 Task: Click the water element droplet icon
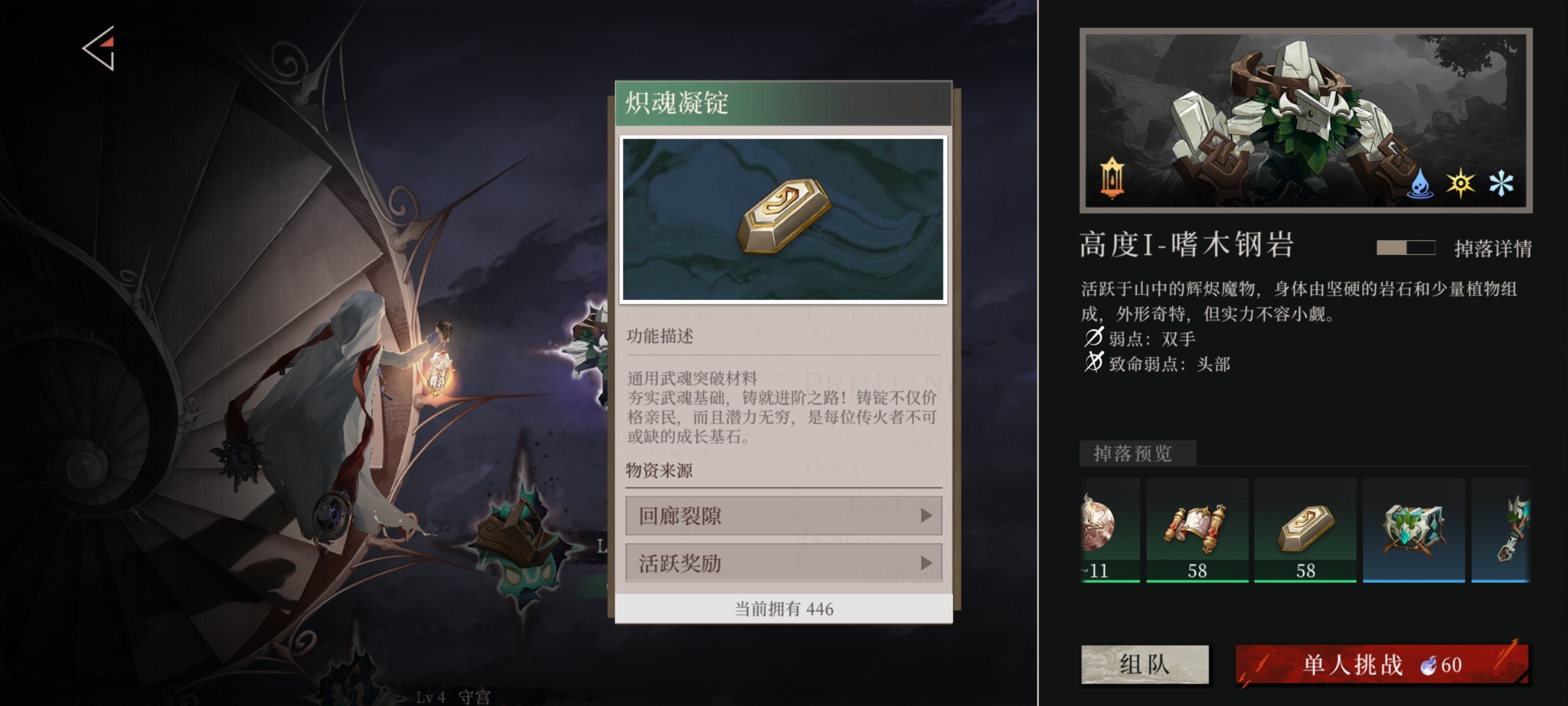click(1420, 184)
